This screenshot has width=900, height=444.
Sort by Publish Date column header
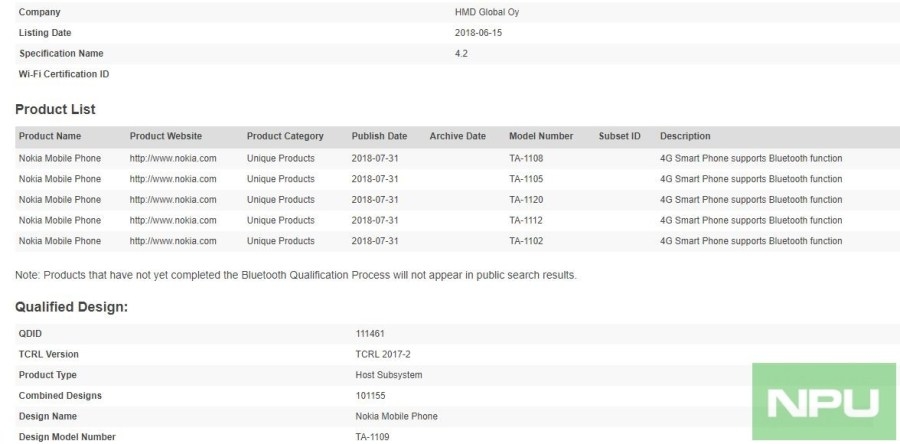pos(379,136)
